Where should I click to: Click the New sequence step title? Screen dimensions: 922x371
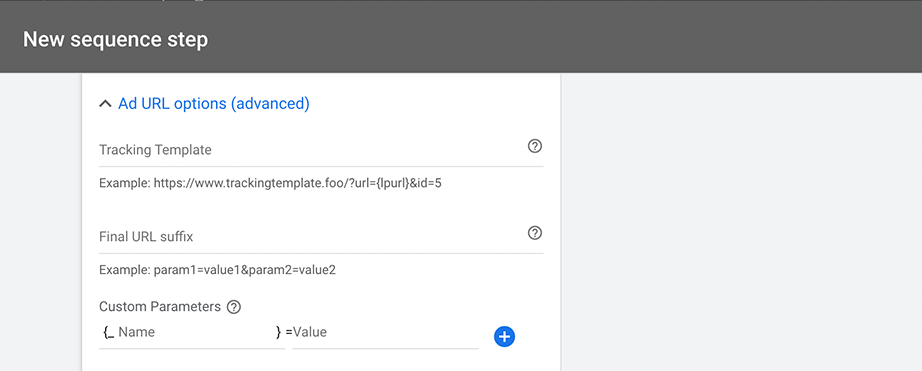tap(115, 39)
